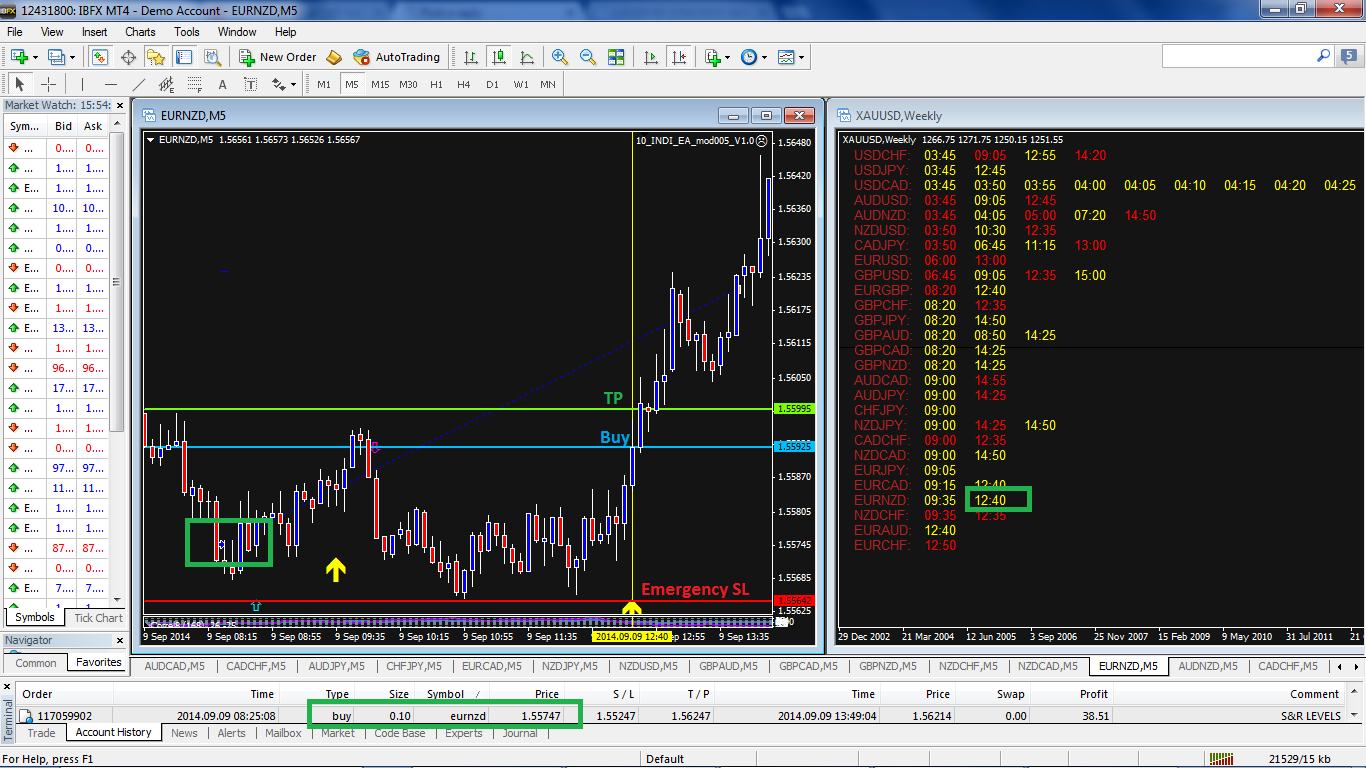Open the Charts menu
This screenshot has width=1366, height=768.
pos(140,32)
